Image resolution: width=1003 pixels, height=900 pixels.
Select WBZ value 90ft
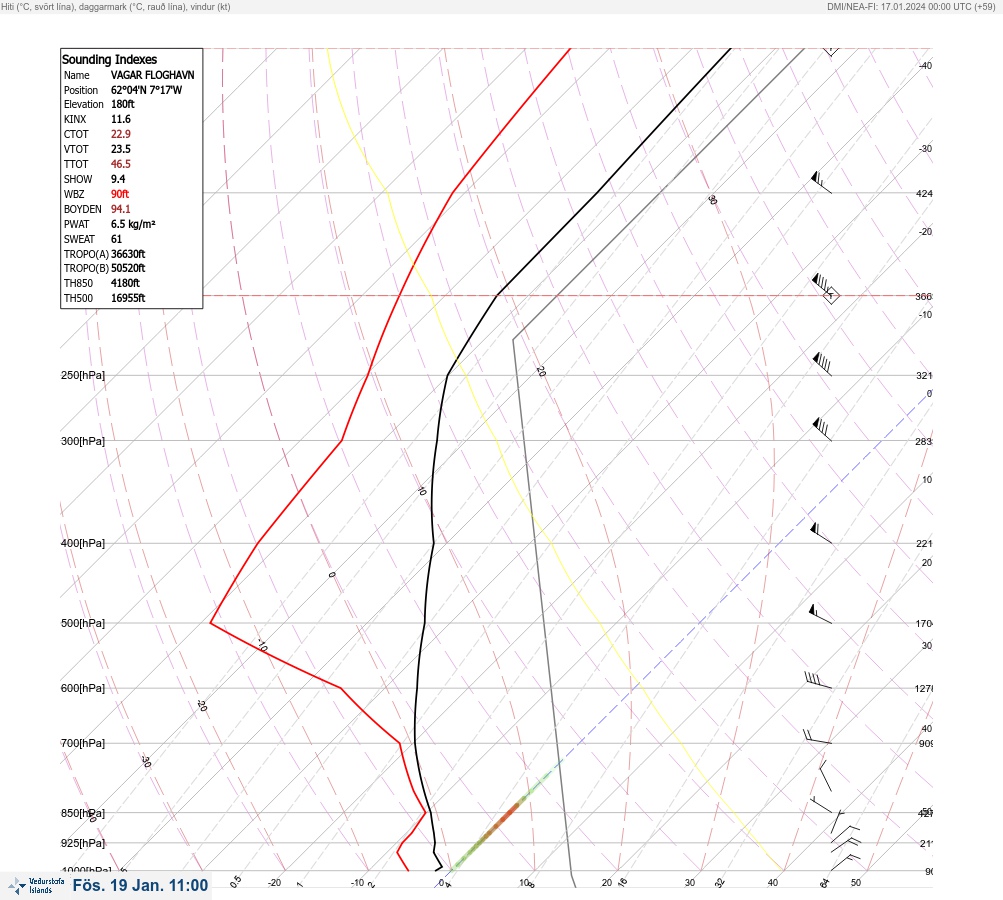(120, 194)
